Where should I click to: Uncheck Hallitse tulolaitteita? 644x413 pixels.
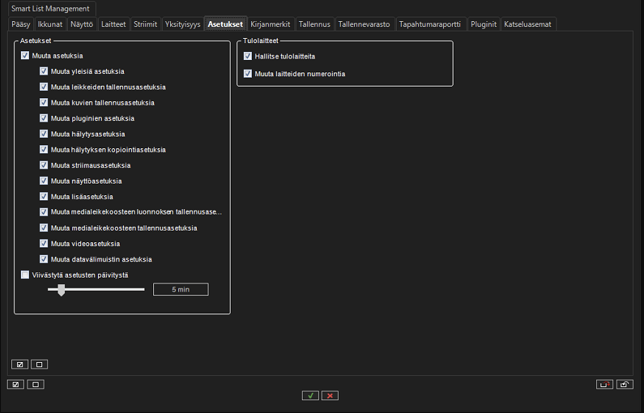248,56
